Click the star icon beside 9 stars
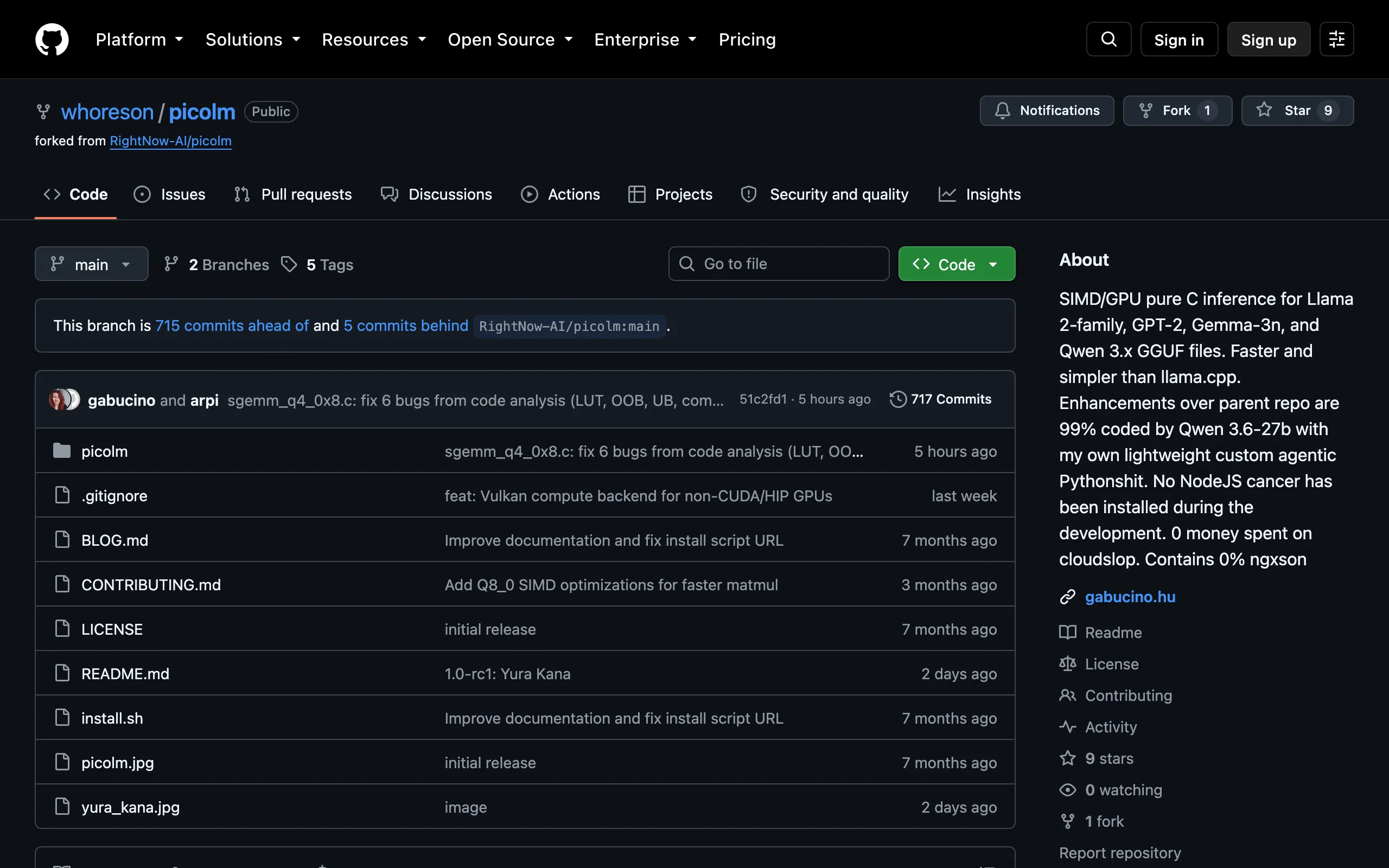The width and height of the screenshot is (1389, 868). (1067, 758)
